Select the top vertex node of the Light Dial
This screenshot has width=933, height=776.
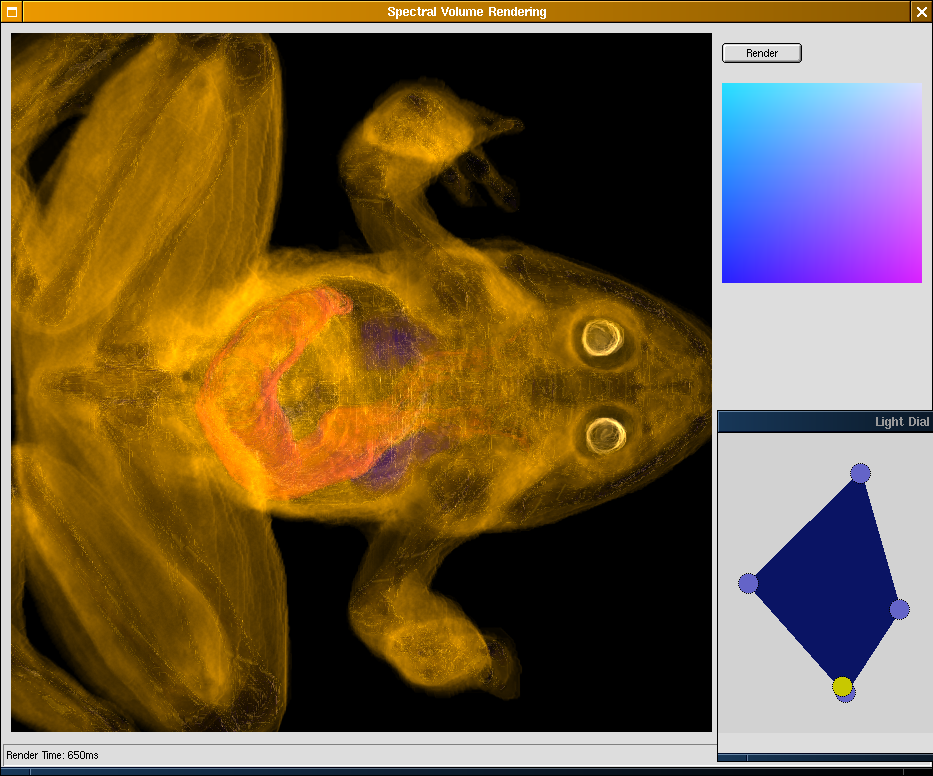(860, 473)
